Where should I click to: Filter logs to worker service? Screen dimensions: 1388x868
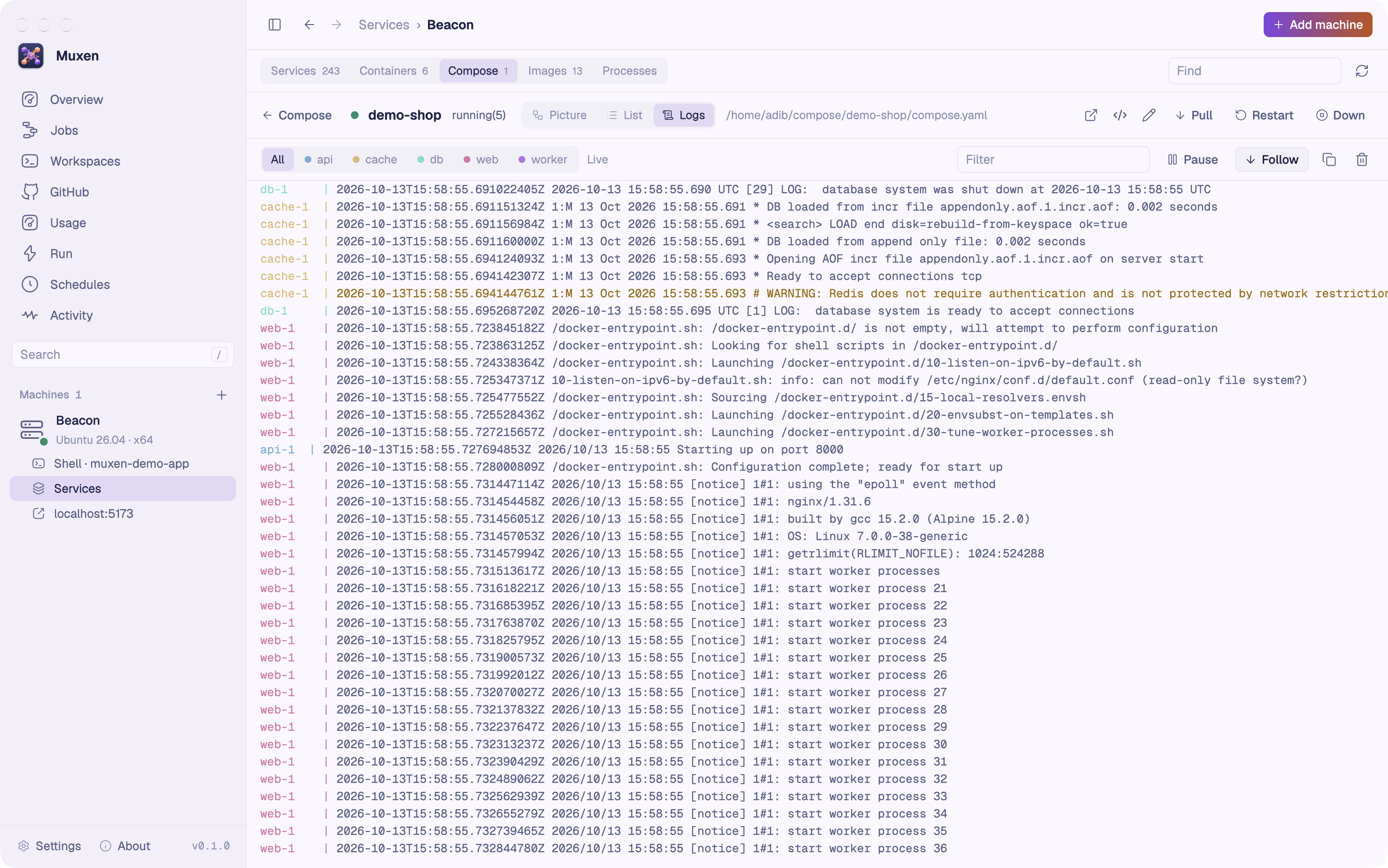pyautogui.click(x=543, y=159)
